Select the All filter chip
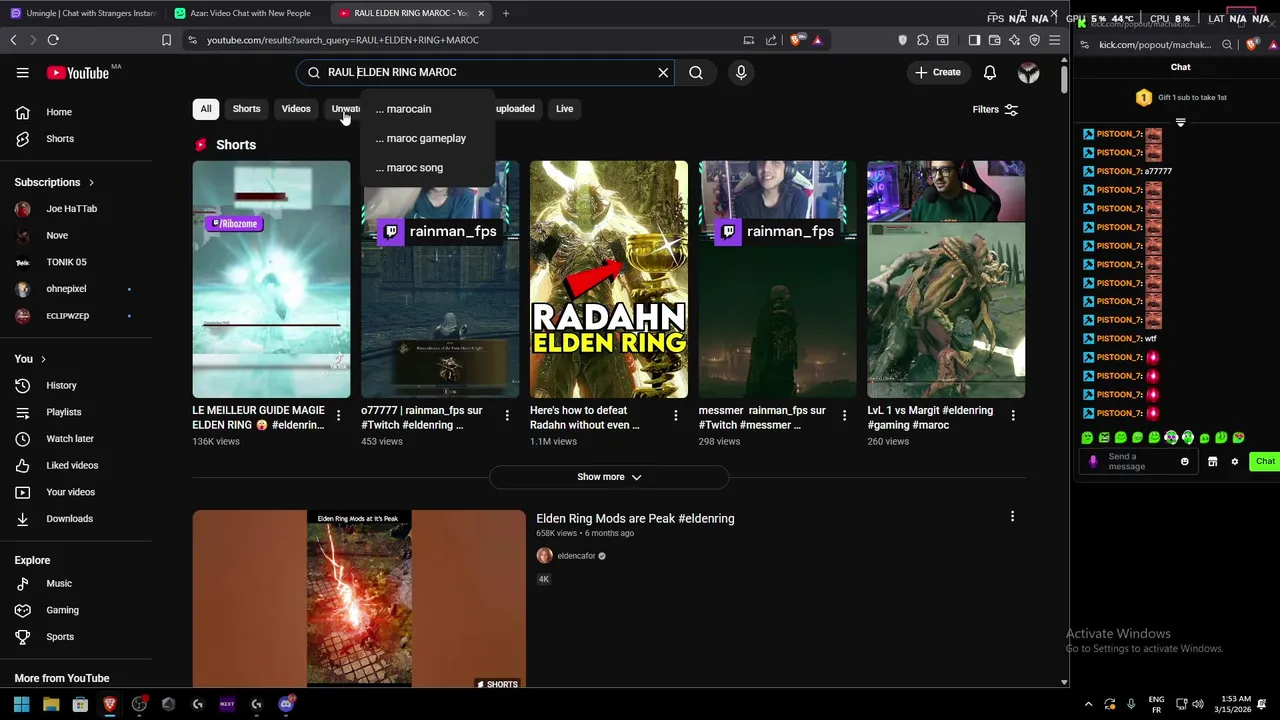Screen dimensions: 1280x720 tap(206, 109)
